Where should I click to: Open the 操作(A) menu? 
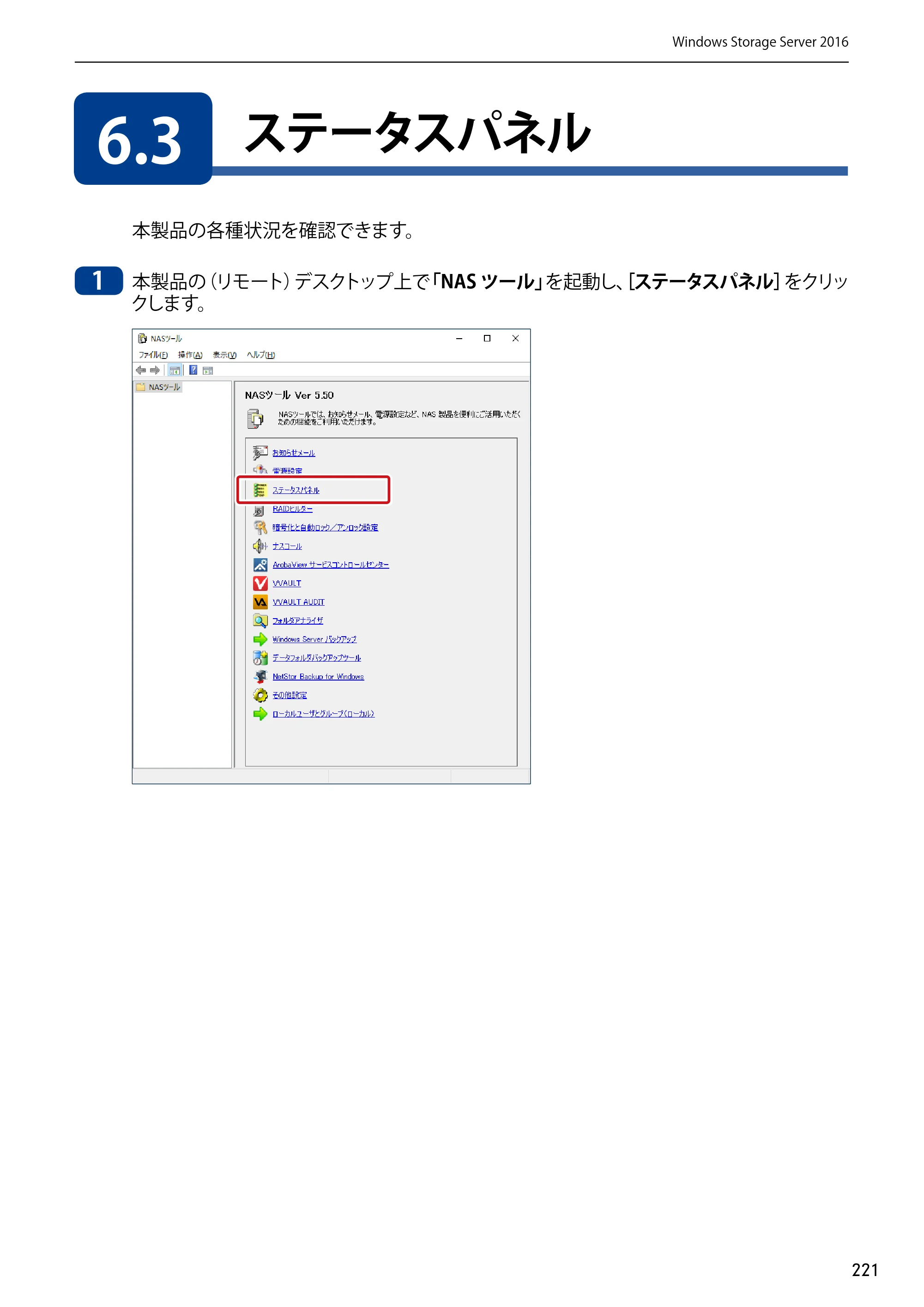click(x=190, y=355)
